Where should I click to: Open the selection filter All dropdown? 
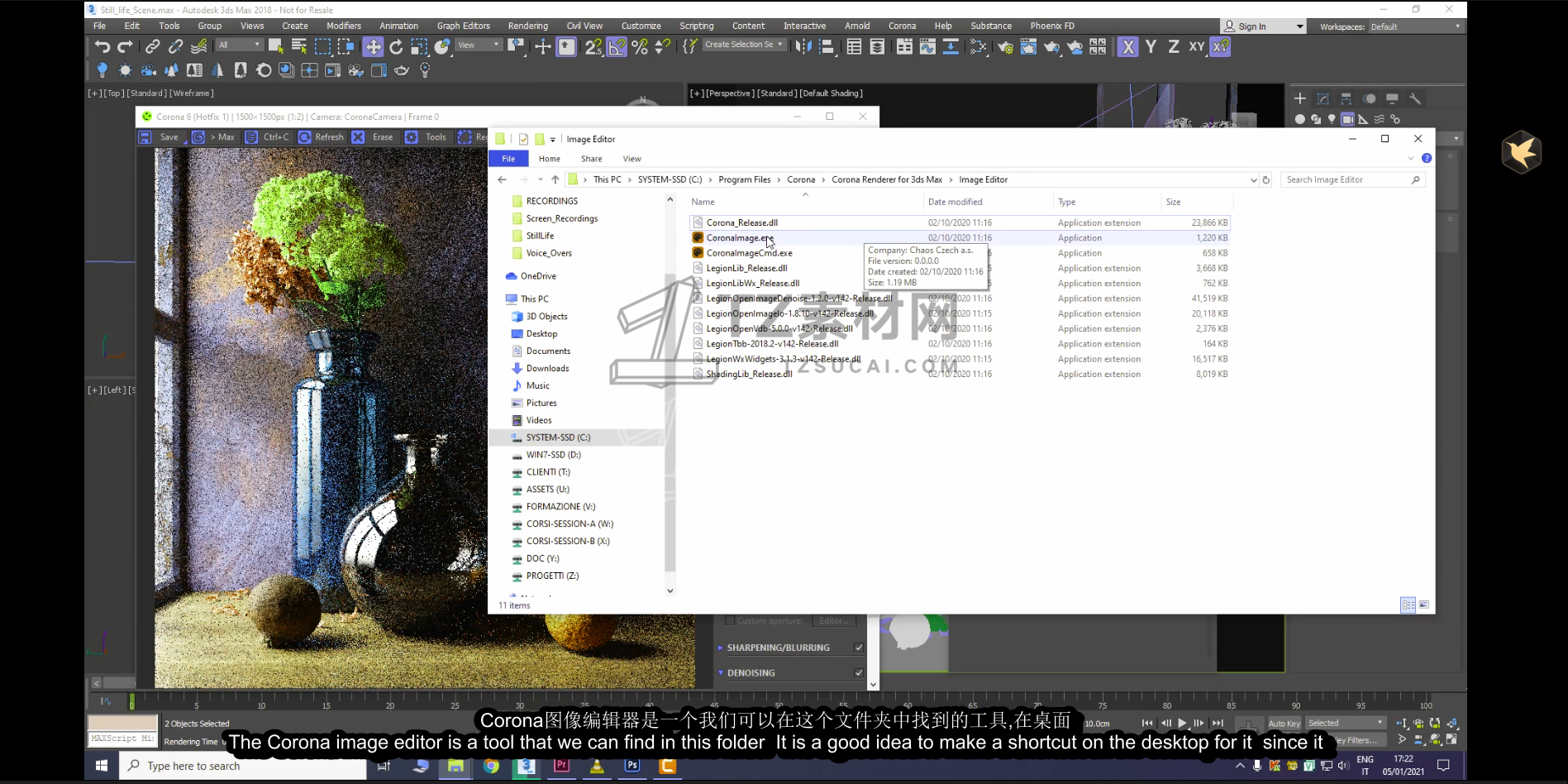[x=240, y=45]
